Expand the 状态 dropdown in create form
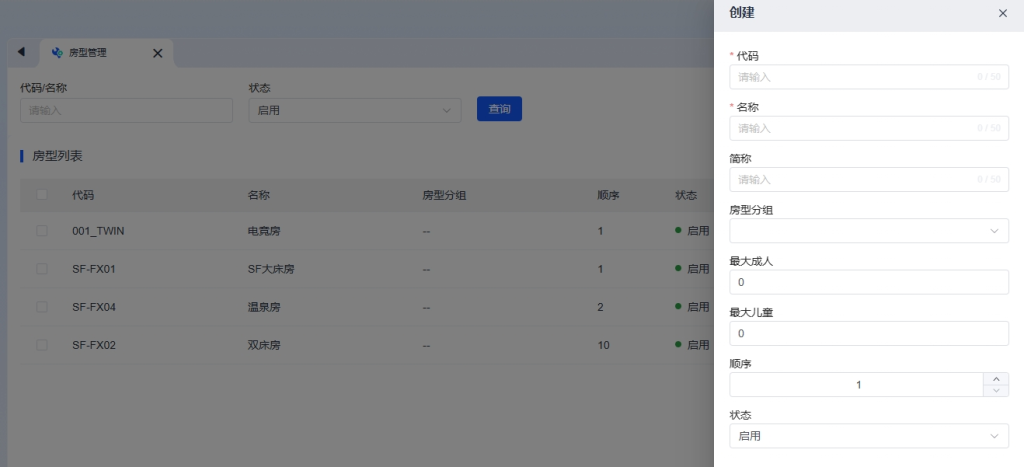The height and width of the screenshot is (467, 1024). [x=868, y=436]
